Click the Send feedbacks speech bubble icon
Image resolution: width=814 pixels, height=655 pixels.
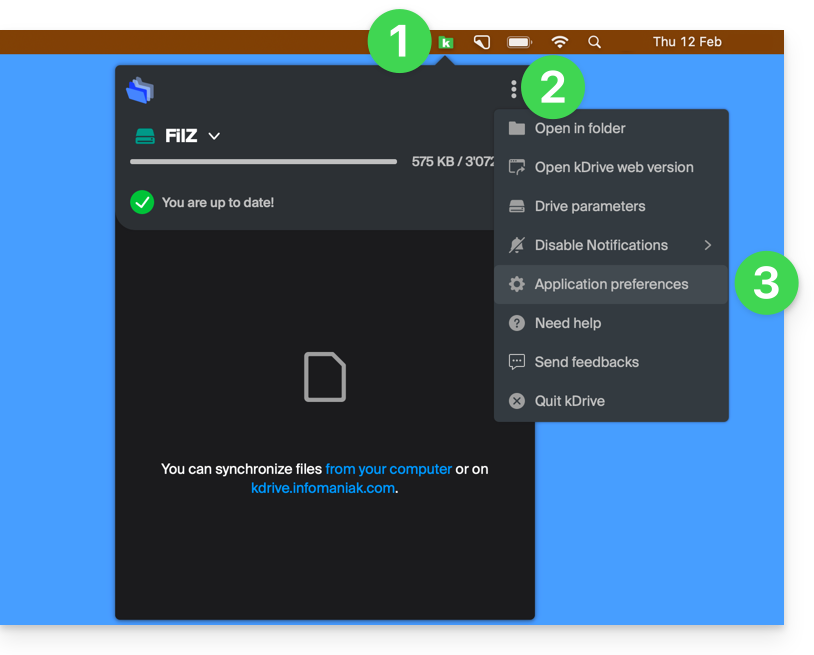[x=517, y=362]
